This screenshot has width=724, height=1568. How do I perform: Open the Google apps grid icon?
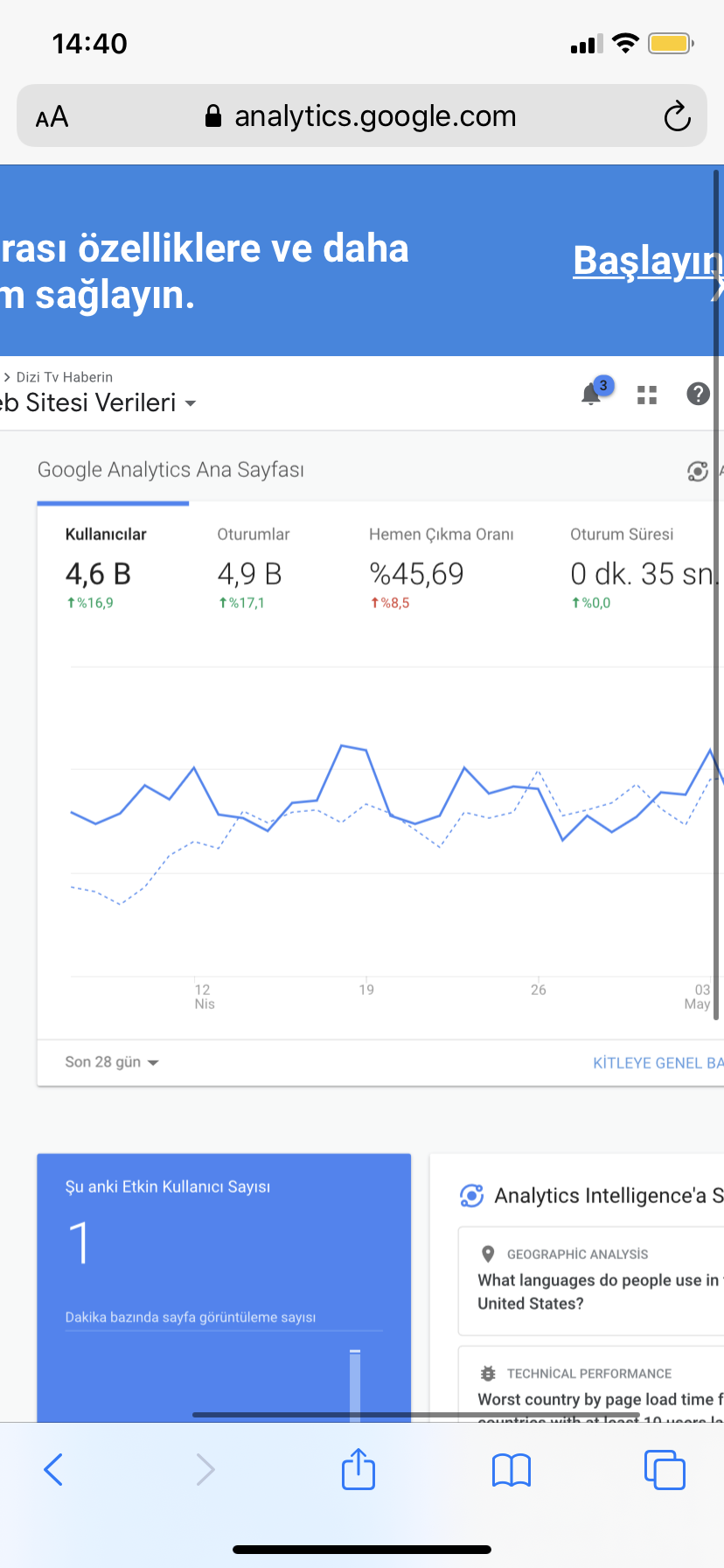(647, 395)
